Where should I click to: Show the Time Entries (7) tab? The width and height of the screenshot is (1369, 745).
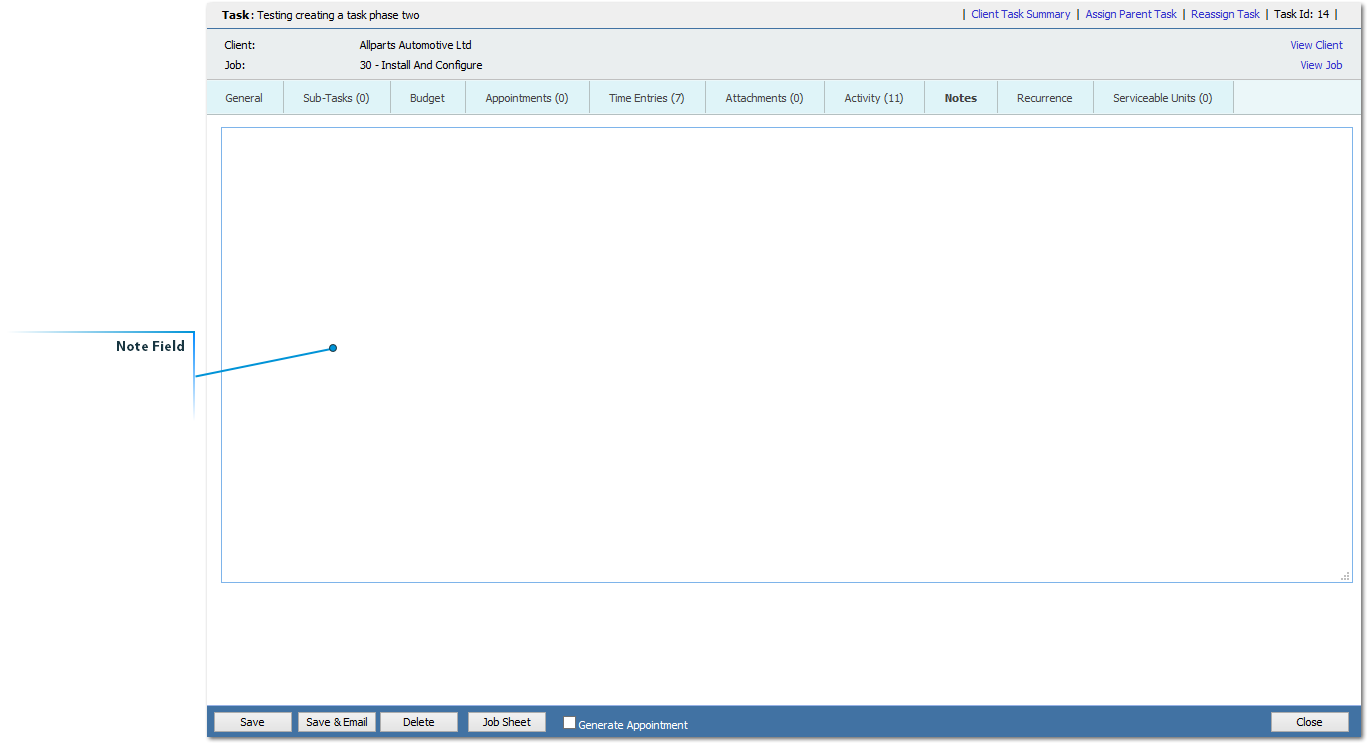[x=647, y=98]
